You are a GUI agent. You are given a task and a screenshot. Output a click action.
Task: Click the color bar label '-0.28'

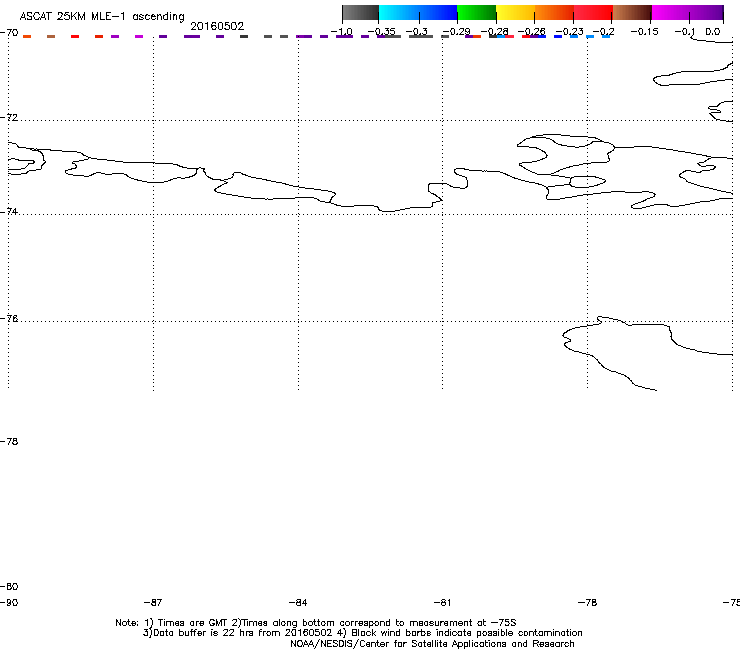[494, 32]
